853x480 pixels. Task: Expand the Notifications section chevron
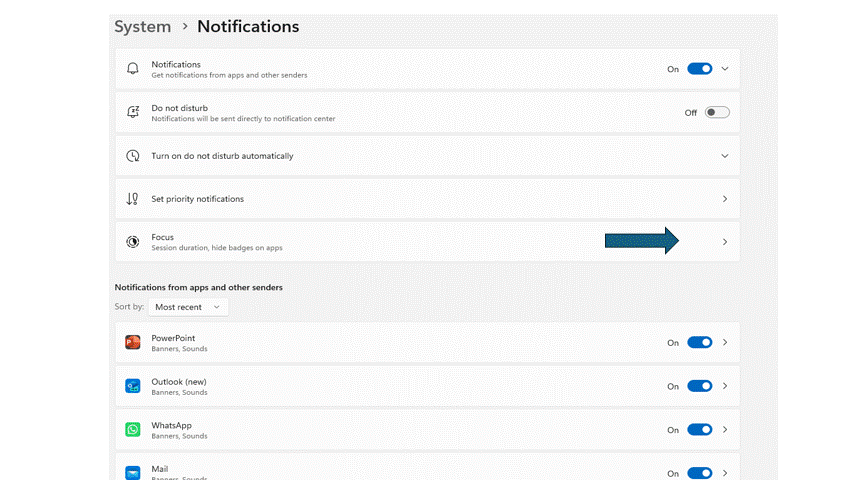[x=725, y=69]
